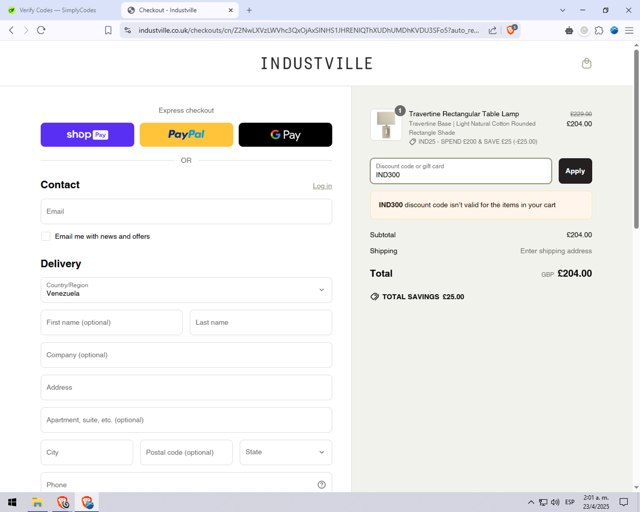Click Travertine Rectangular Table Lamp title
The height and width of the screenshot is (512, 640).
tap(464, 114)
